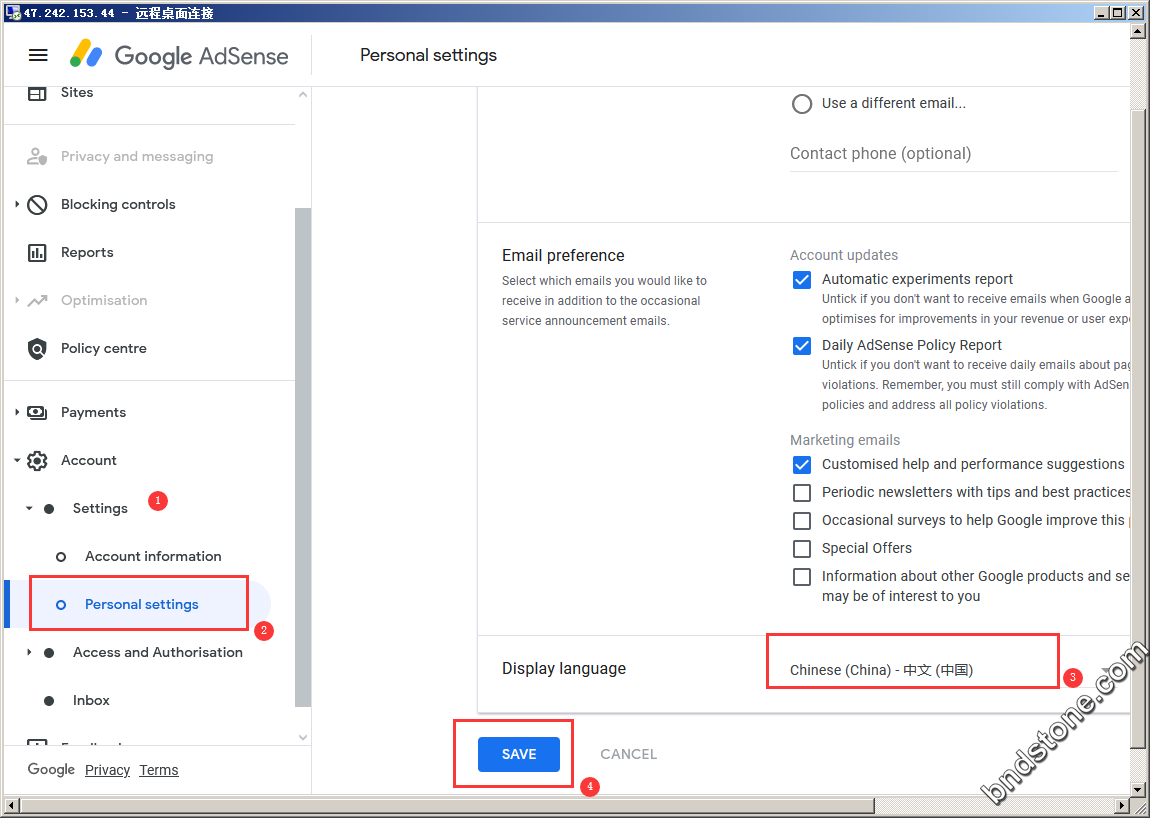The width and height of the screenshot is (1150, 818).
Task: Expand the Optimisation section arrow
Action: click(x=17, y=301)
